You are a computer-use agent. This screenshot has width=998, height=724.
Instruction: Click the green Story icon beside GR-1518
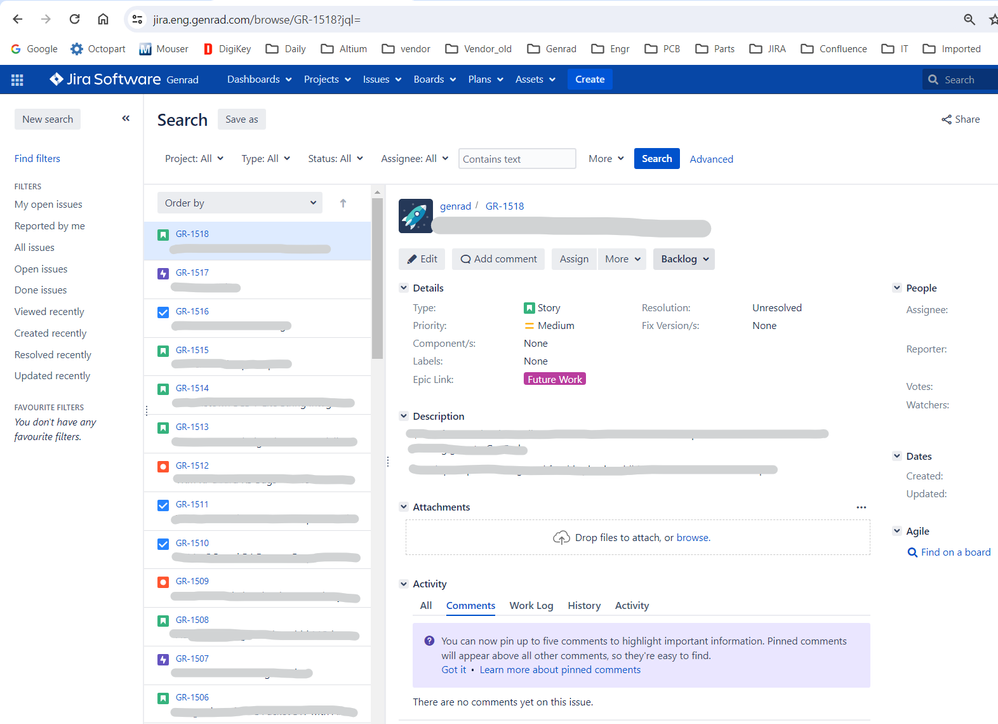click(162, 233)
